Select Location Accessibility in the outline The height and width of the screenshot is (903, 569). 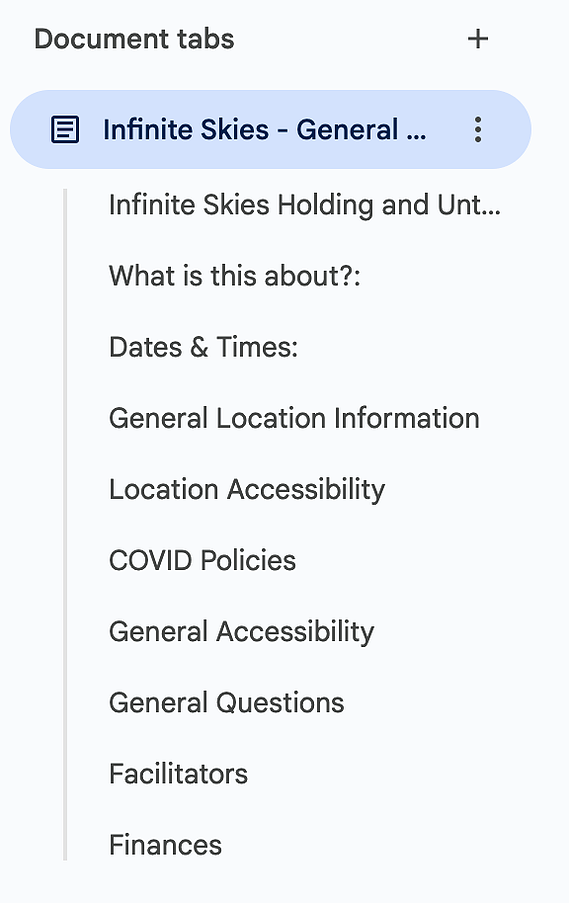[246, 490]
